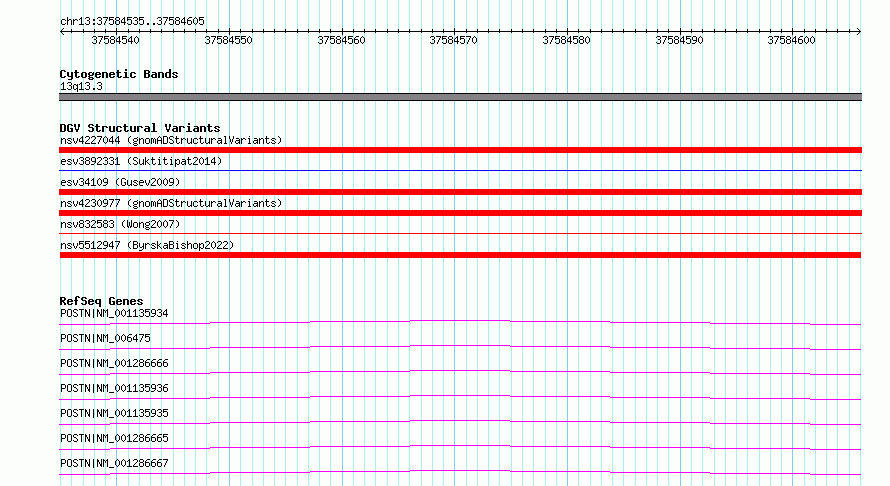Click the left arrow of the ruler
This screenshot has height=486, width=890.
point(62,31)
